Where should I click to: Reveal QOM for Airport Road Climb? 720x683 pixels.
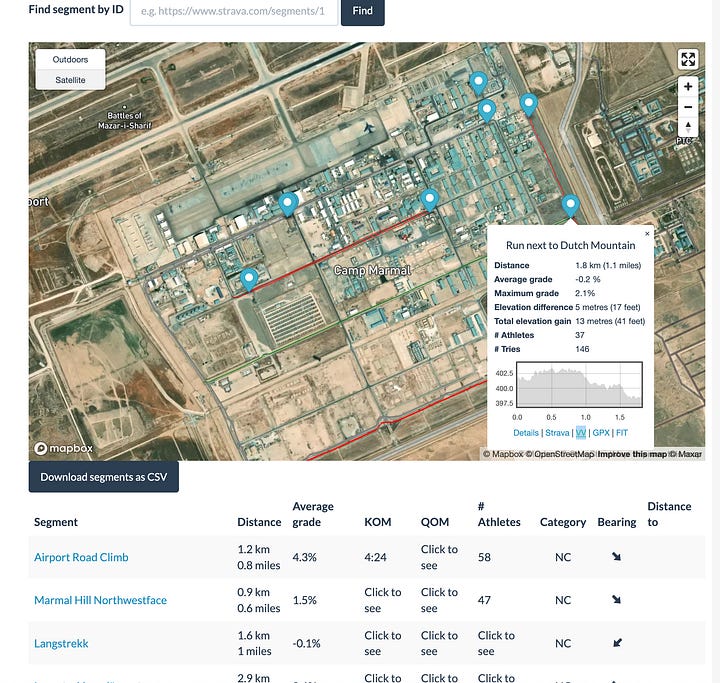pos(439,557)
